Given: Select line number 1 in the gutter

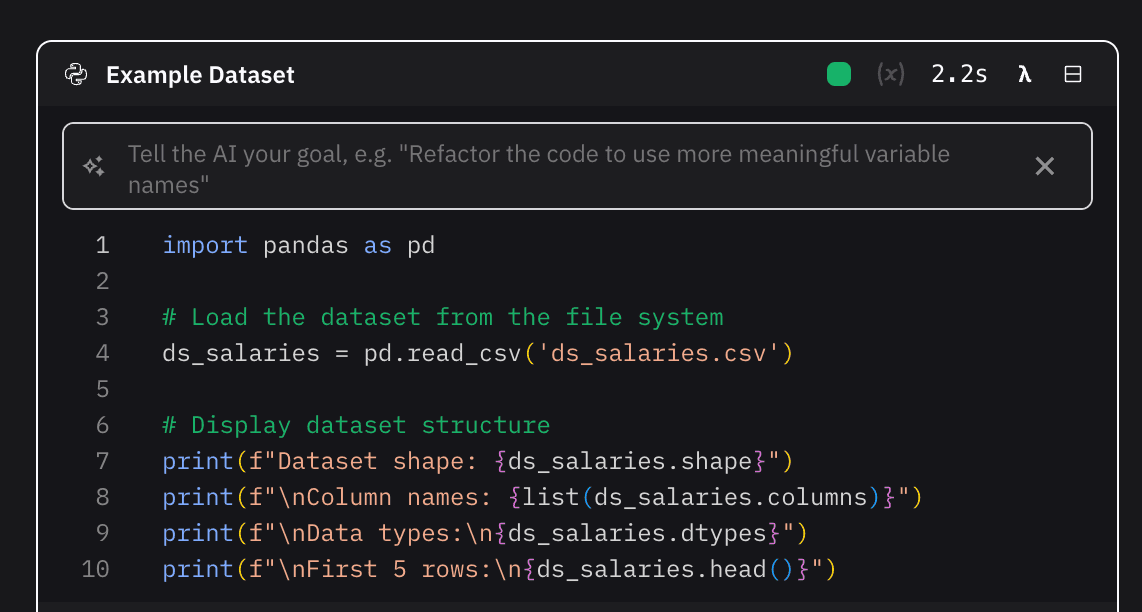Looking at the screenshot, I should 102,246.
